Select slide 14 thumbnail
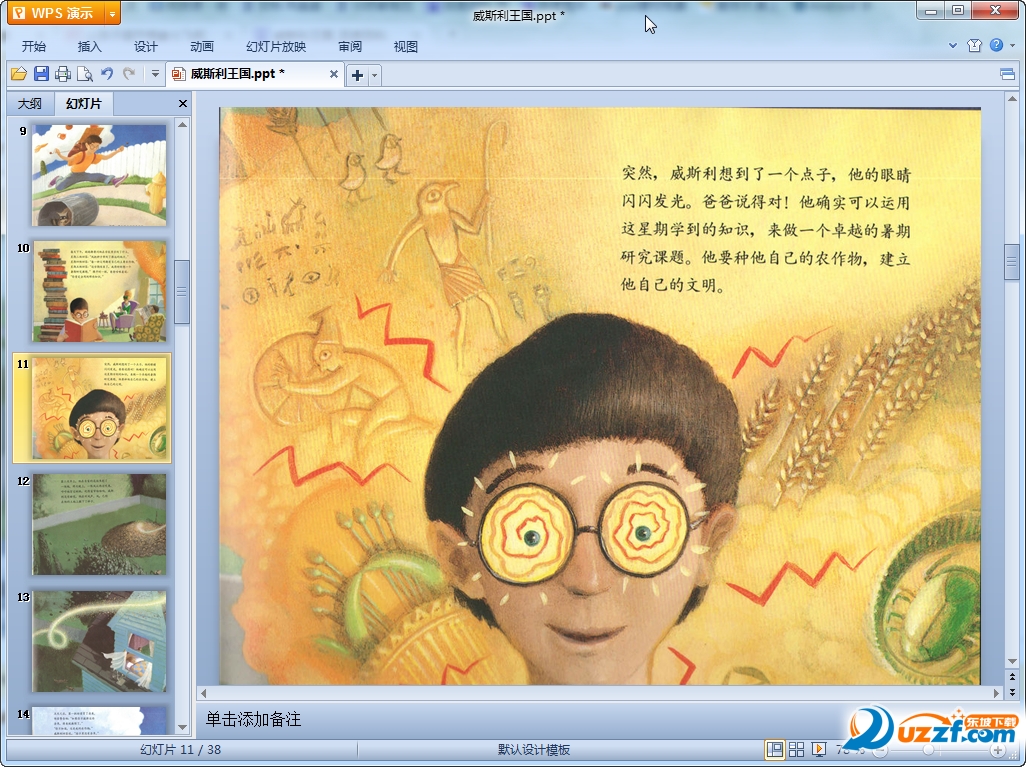 pyautogui.click(x=99, y=721)
